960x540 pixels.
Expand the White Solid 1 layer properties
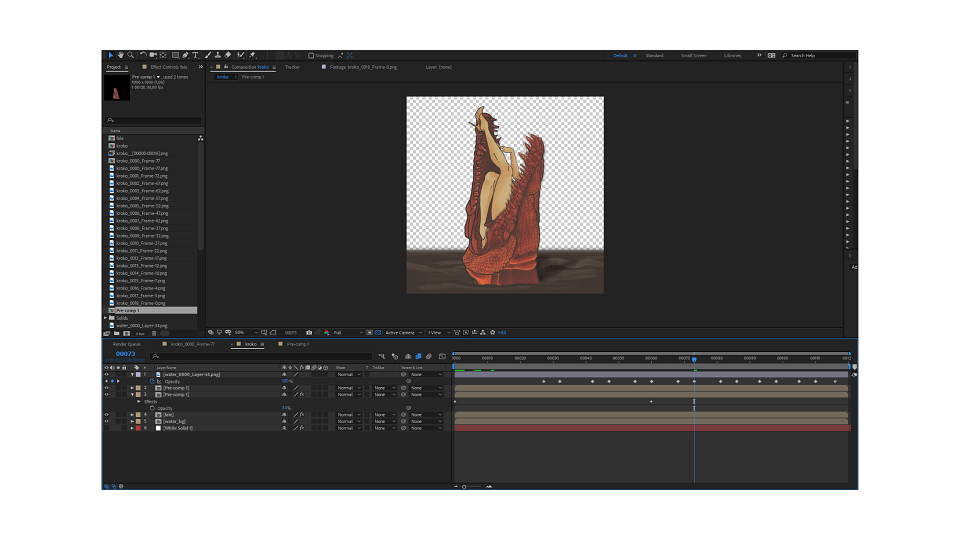click(x=132, y=428)
